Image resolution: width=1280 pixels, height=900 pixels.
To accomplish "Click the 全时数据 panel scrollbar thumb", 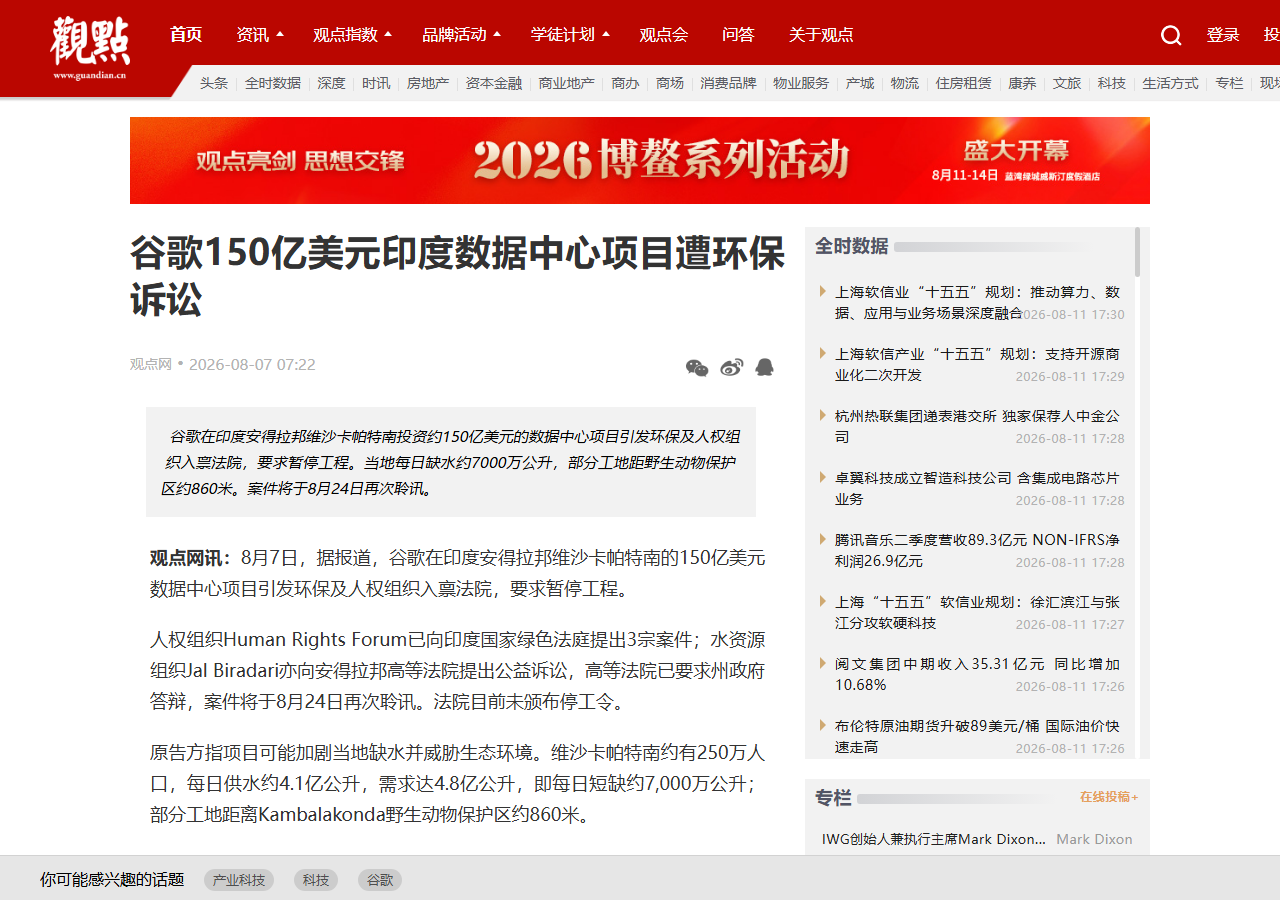I will (1137, 252).
